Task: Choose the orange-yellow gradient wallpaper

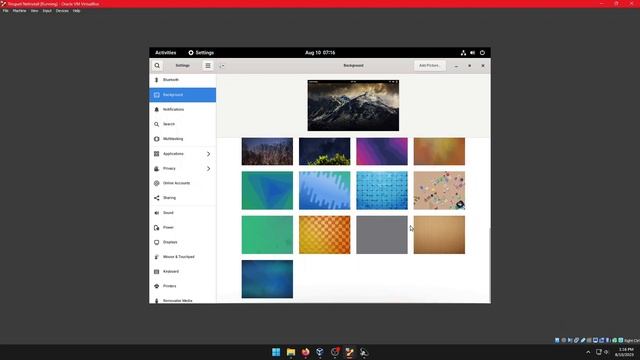Action: [439, 151]
